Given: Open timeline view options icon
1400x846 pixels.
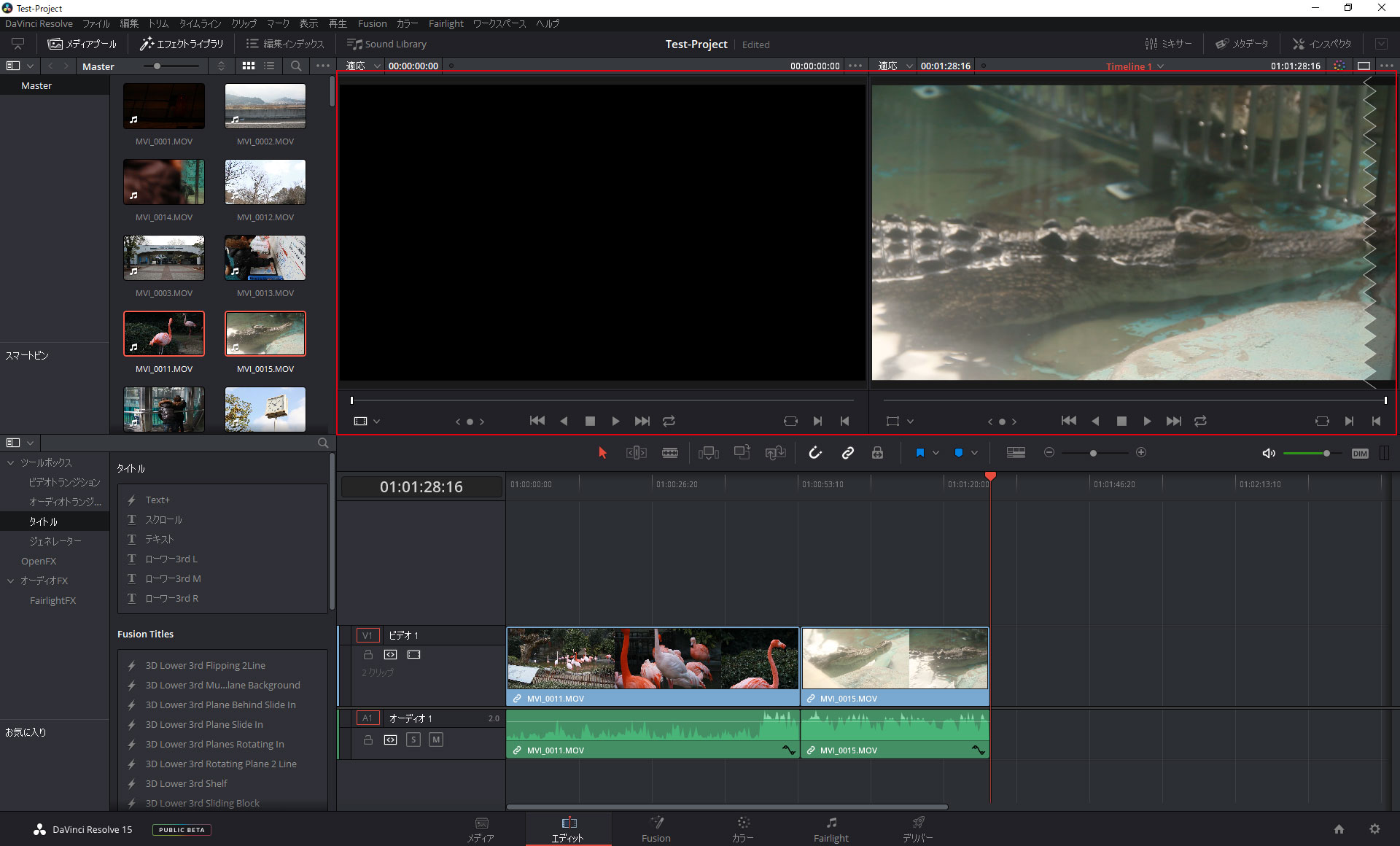Looking at the screenshot, I should pyautogui.click(x=1016, y=453).
